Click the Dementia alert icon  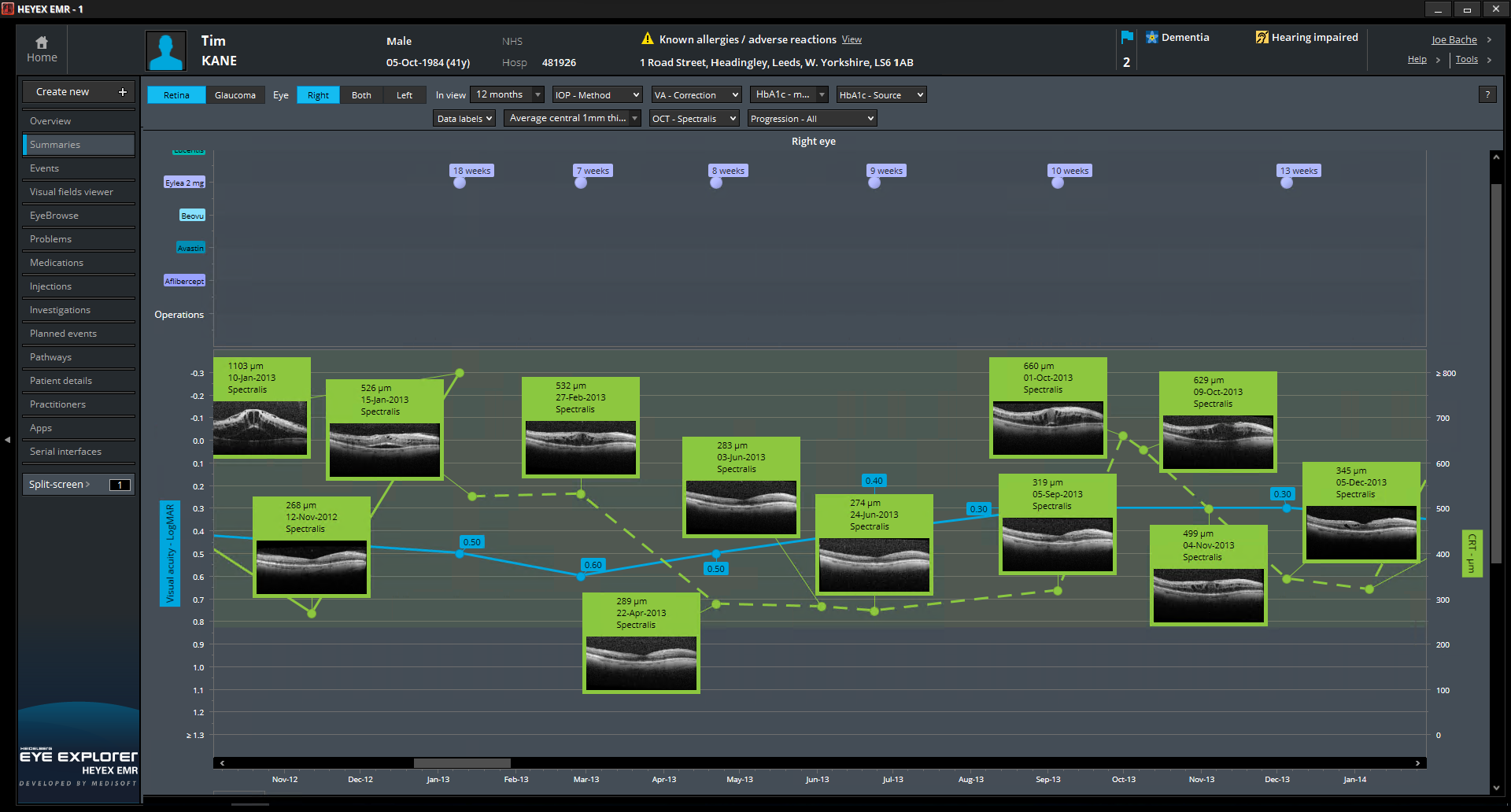pyautogui.click(x=1152, y=38)
